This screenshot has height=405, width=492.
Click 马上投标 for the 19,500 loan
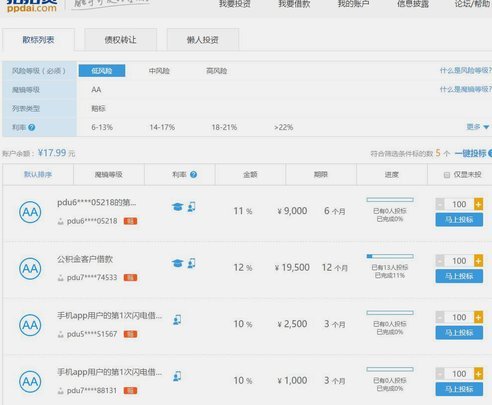click(x=459, y=276)
